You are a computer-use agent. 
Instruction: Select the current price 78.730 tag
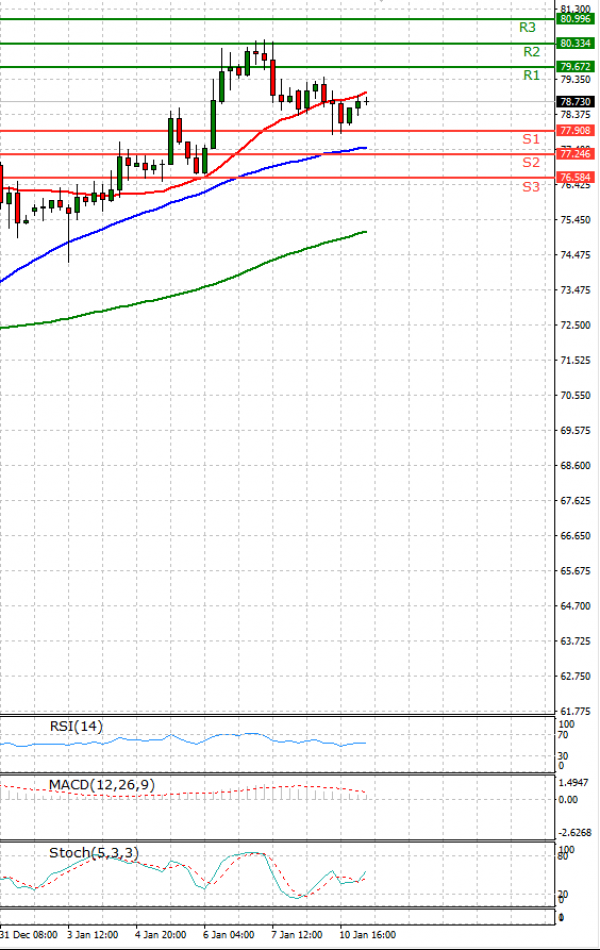[x=575, y=102]
